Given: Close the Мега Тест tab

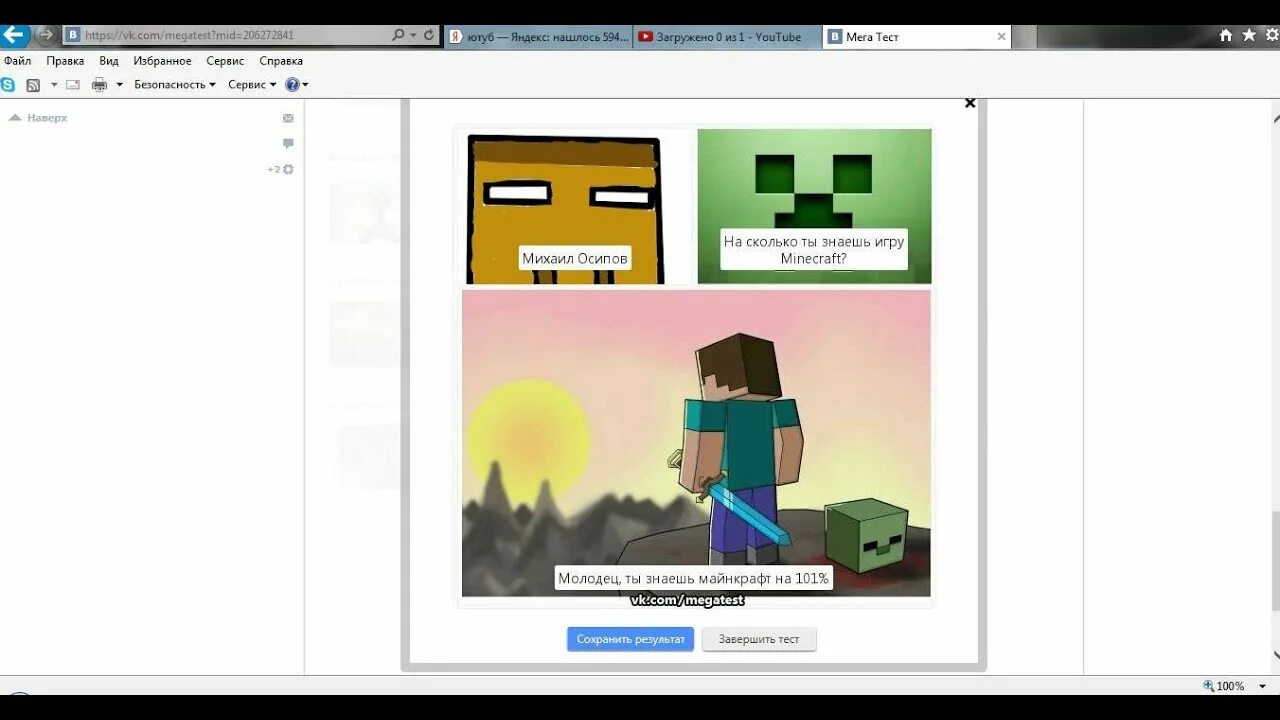Looking at the screenshot, I should (x=1001, y=37).
